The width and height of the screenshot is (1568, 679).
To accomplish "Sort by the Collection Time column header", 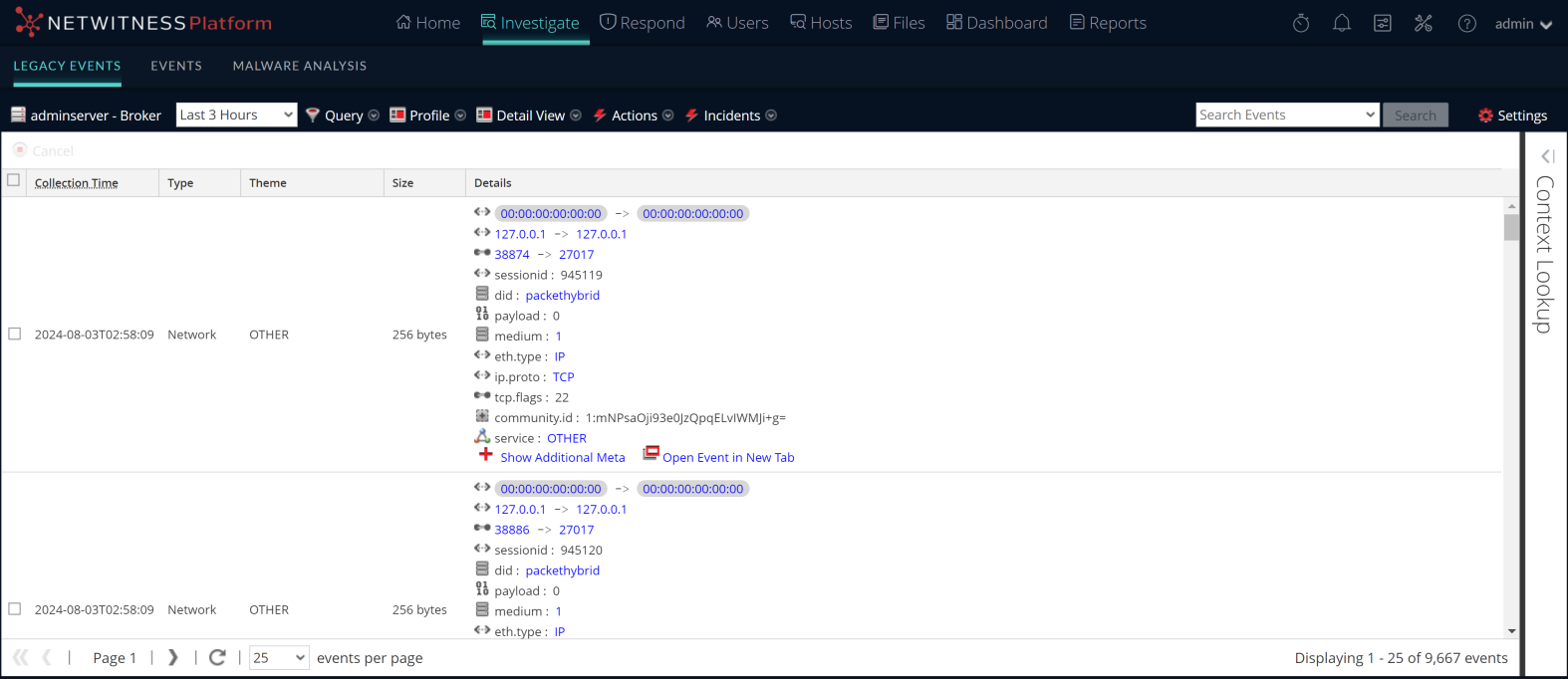I will [x=77, y=183].
